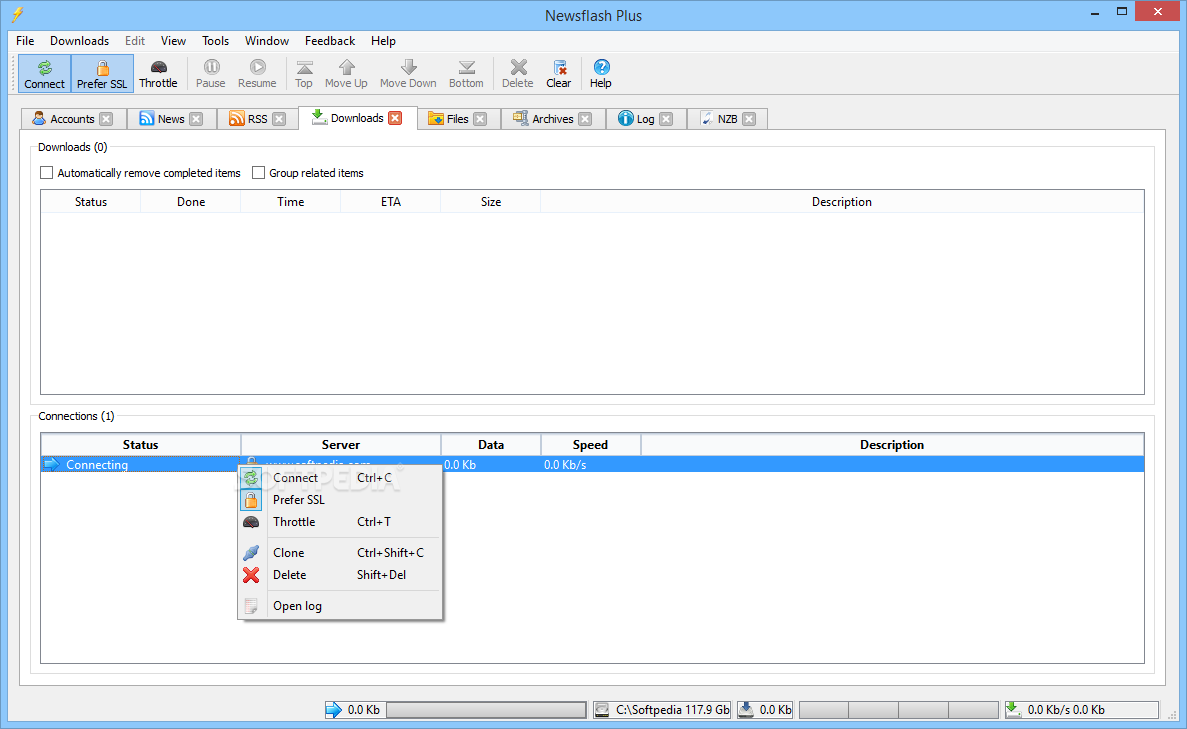This screenshot has width=1187, height=729.
Task: Open the File menu
Action: (x=25, y=41)
